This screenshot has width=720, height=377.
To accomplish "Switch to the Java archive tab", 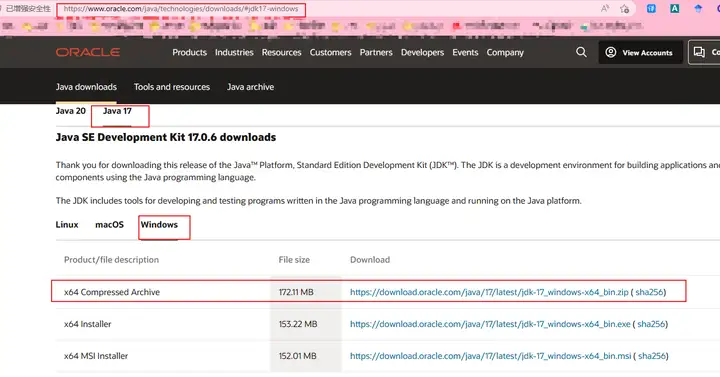I will pyautogui.click(x=250, y=87).
